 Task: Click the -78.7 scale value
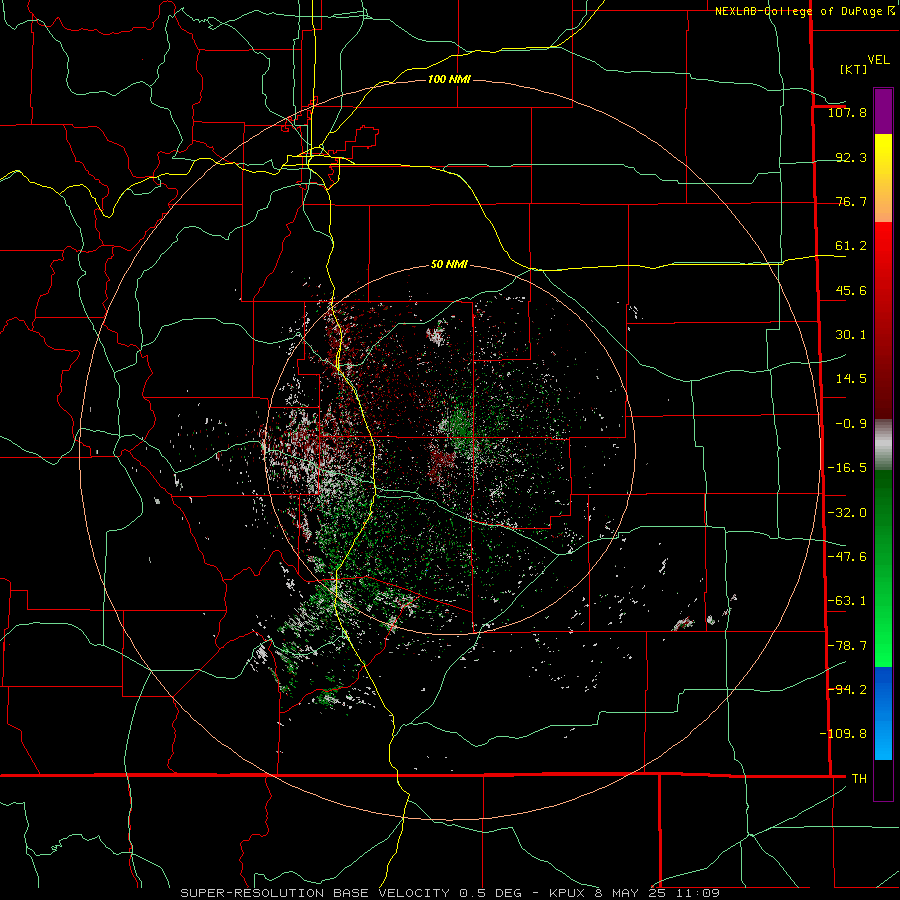click(847, 646)
